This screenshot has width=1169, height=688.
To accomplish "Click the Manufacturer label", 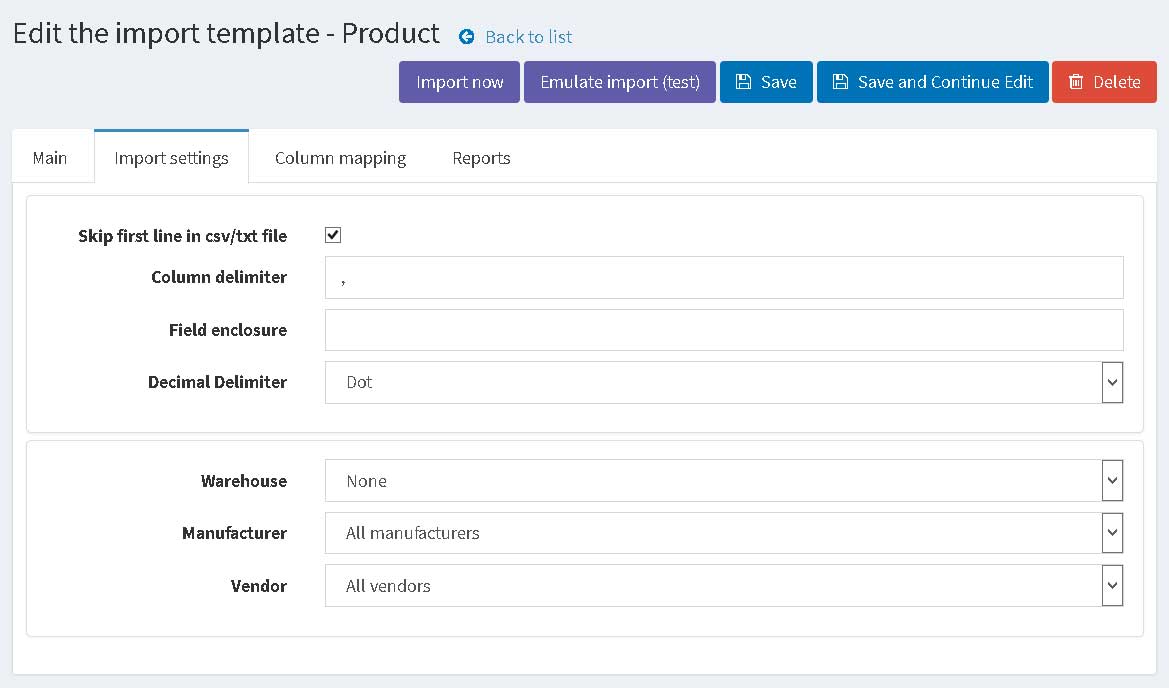I will click(x=235, y=533).
